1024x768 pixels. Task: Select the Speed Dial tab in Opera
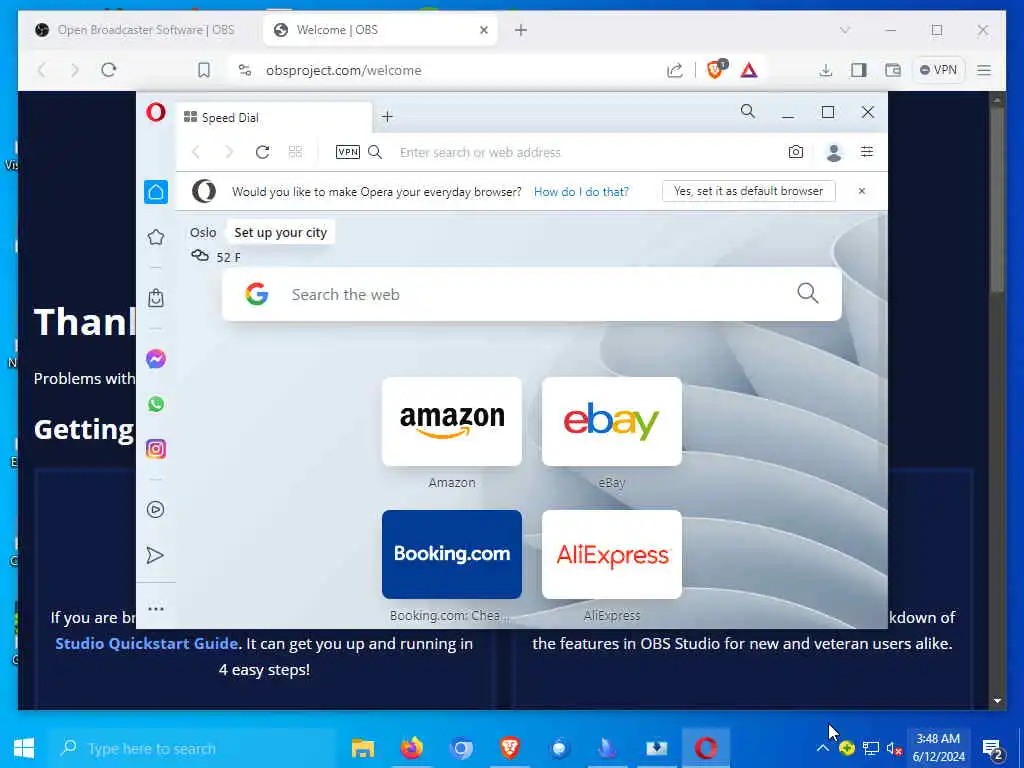point(274,118)
